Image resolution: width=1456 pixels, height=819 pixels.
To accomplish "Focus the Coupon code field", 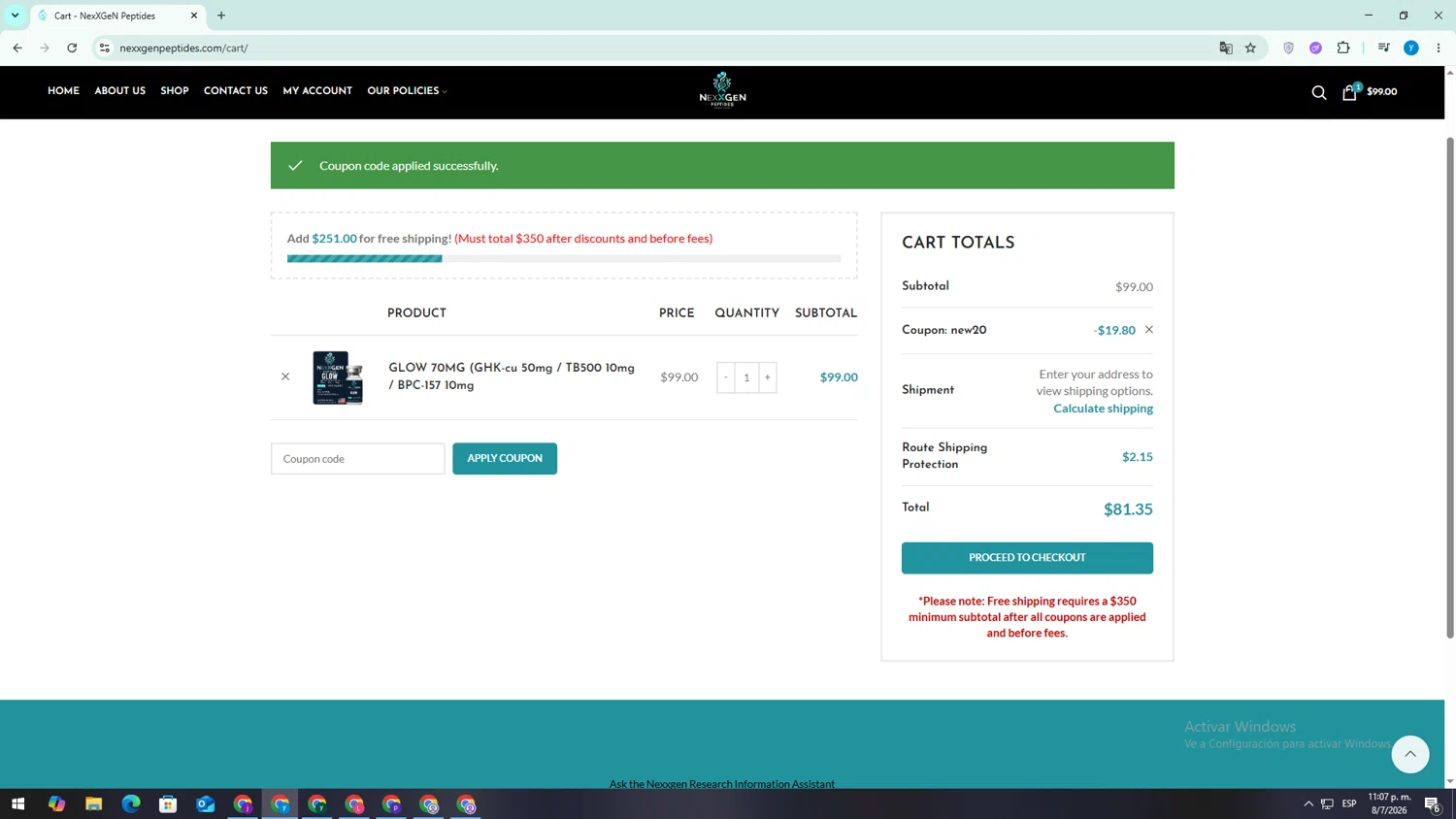I will [x=357, y=459].
